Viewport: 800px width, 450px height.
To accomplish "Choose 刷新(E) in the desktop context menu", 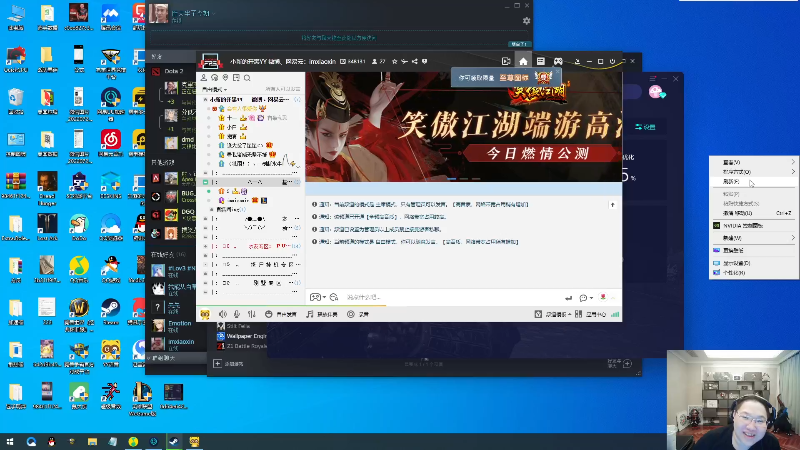I will tap(753, 182).
